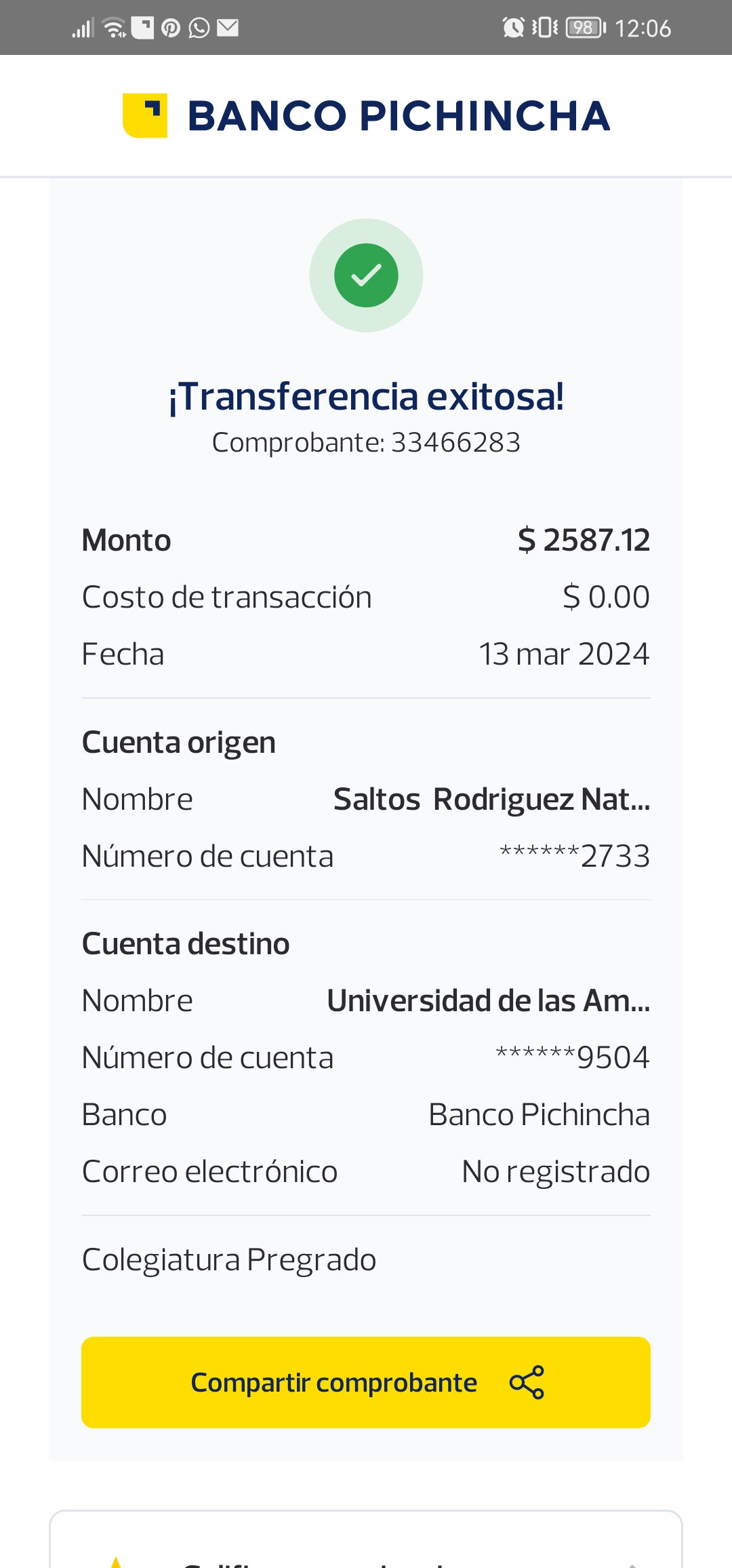The height and width of the screenshot is (1568, 732).
Task: Tap the truncated origin name Saltos Rodriguez
Action: pyautogui.click(x=491, y=800)
